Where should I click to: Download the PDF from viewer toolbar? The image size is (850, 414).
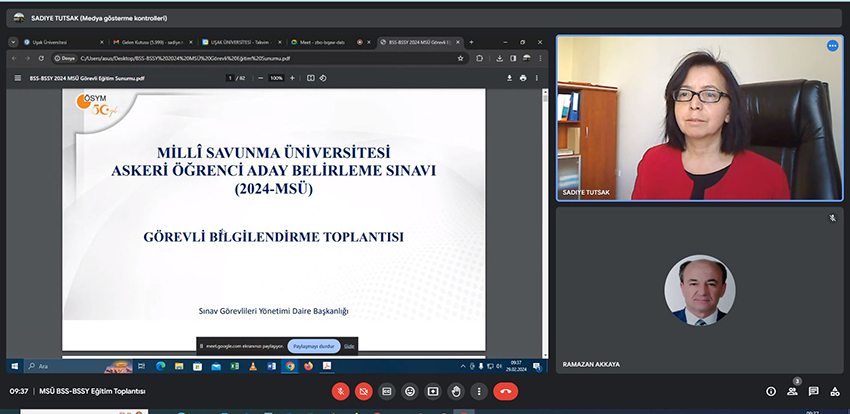pos(509,77)
